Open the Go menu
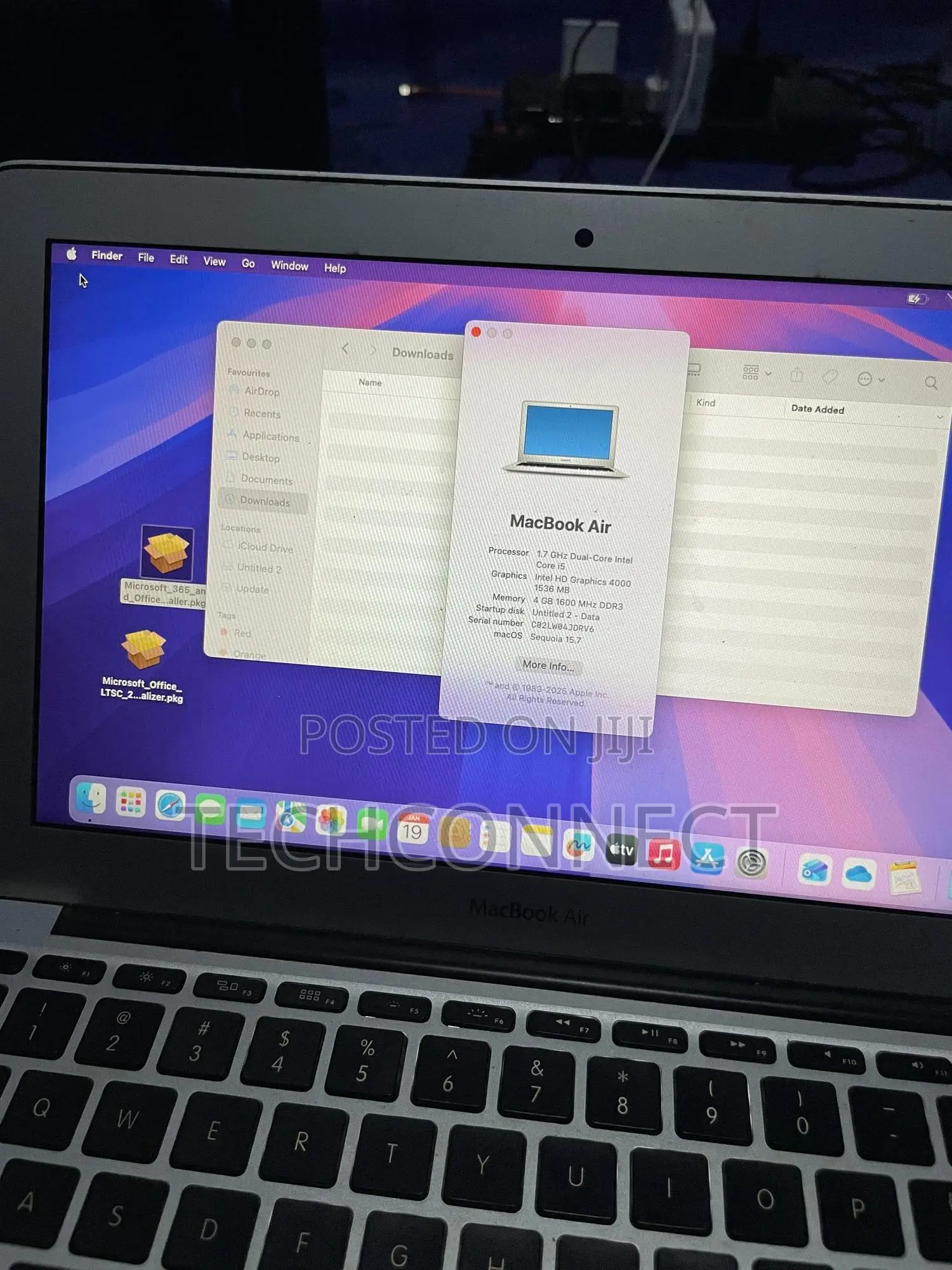The image size is (952, 1270). click(x=248, y=263)
